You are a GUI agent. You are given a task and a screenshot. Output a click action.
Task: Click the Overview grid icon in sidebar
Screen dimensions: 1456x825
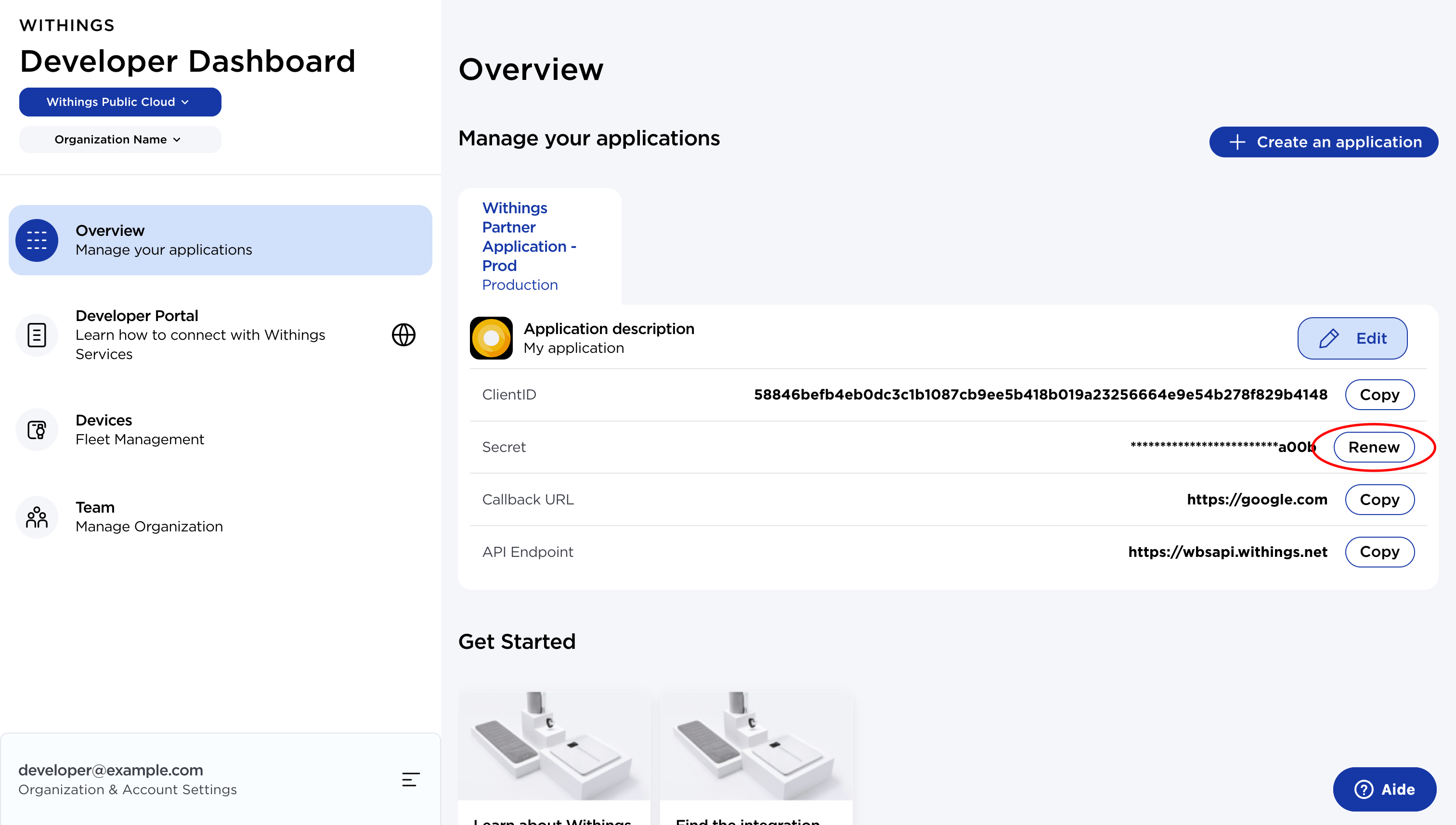37,240
